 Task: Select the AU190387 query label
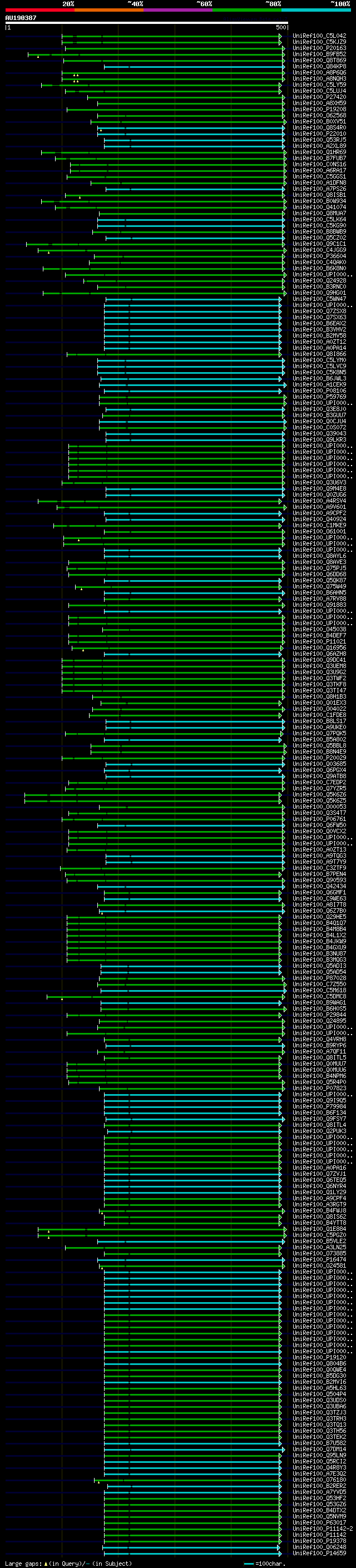tap(21, 18)
